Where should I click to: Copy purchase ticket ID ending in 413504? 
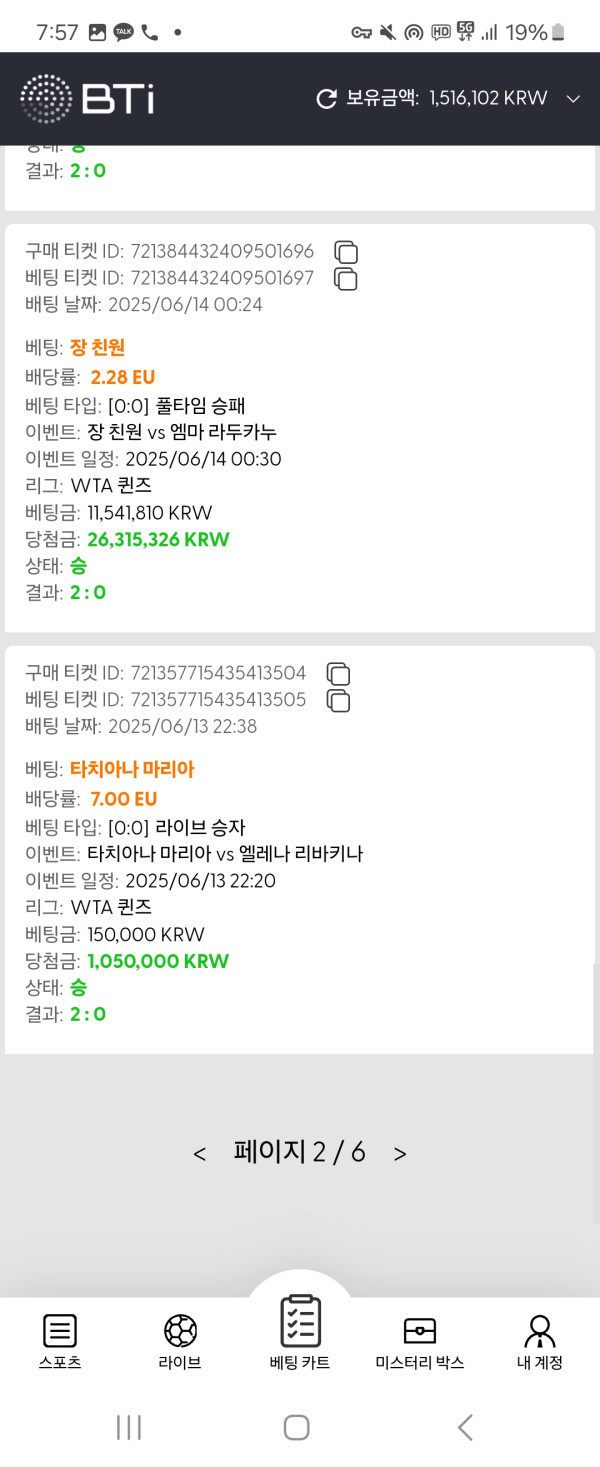coord(338,673)
